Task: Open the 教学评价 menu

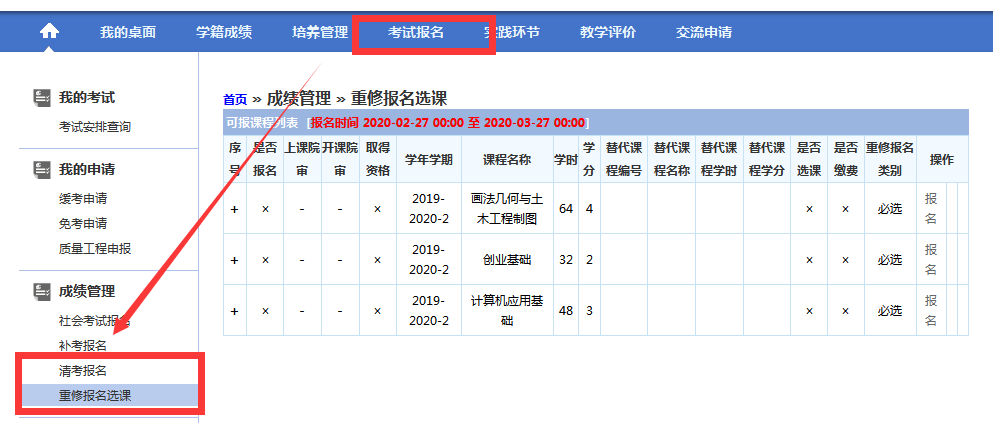Action: click(608, 32)
